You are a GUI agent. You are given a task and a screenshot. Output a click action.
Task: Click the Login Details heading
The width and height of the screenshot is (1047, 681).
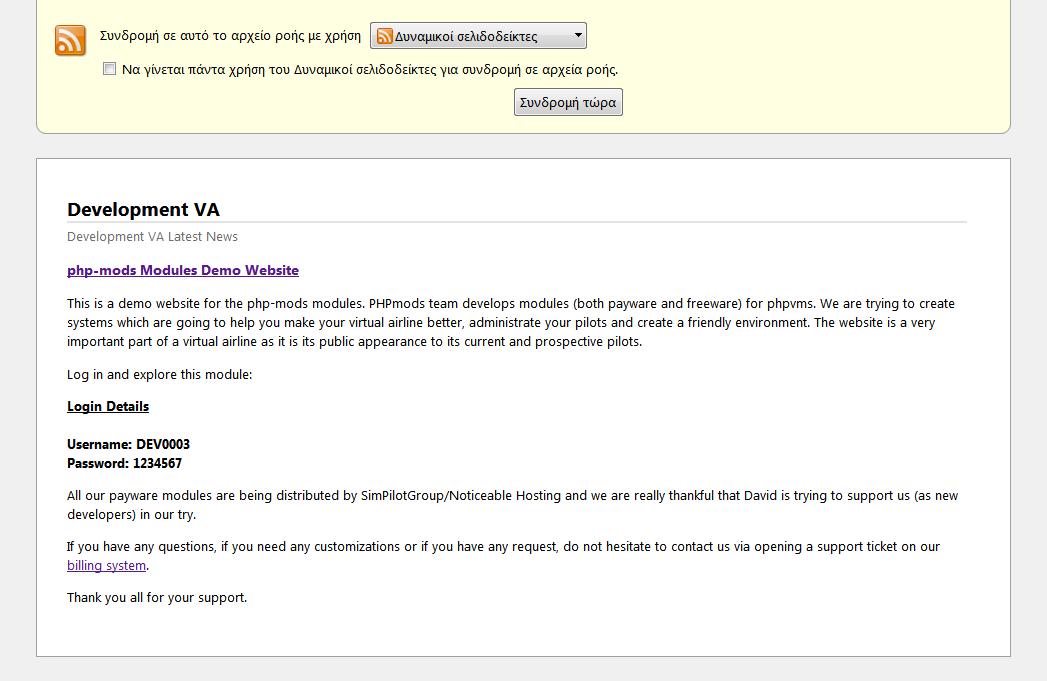click(108, 407)
